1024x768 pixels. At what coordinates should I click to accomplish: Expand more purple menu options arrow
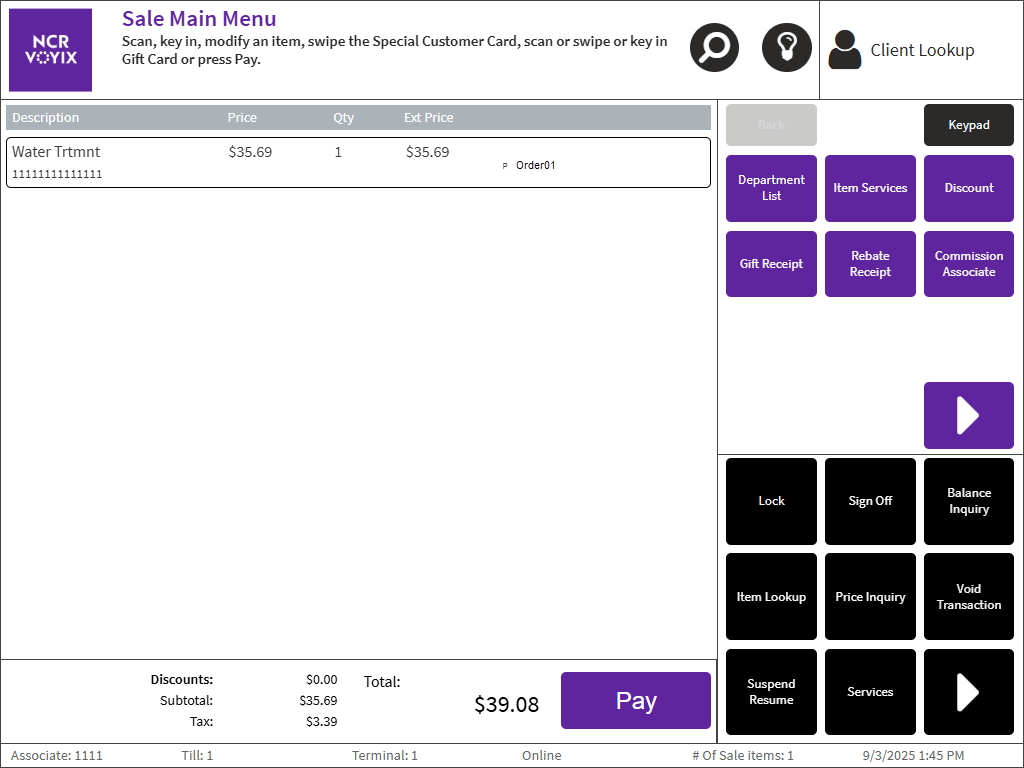(968, 415)
